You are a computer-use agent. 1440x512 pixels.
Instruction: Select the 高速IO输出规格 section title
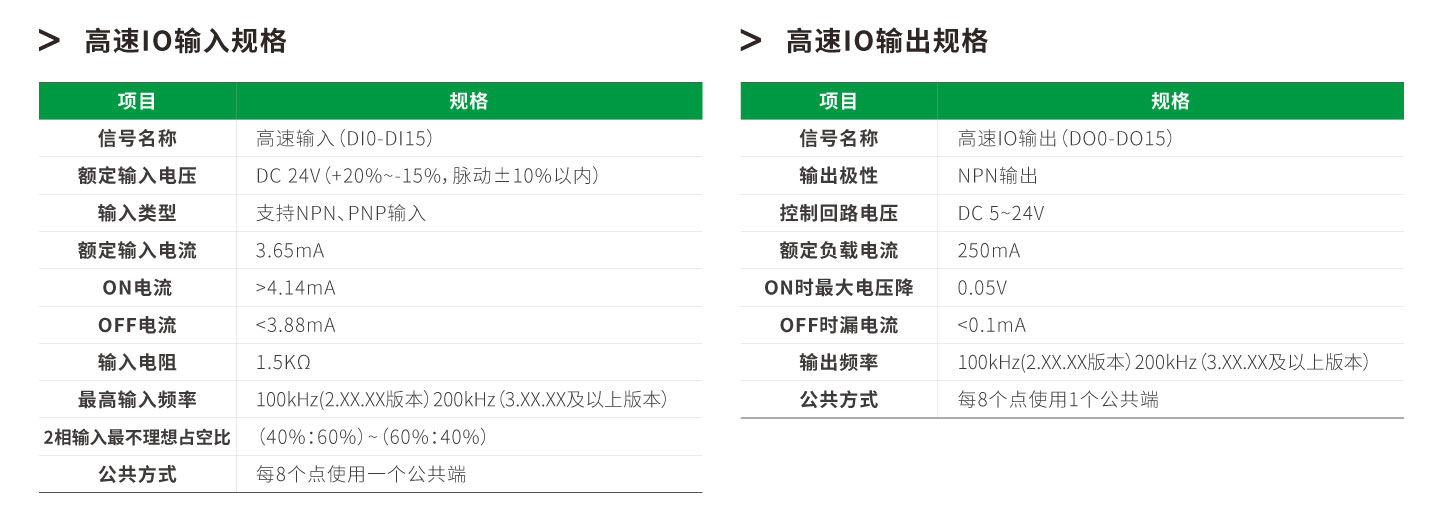(x=887, y=41)
